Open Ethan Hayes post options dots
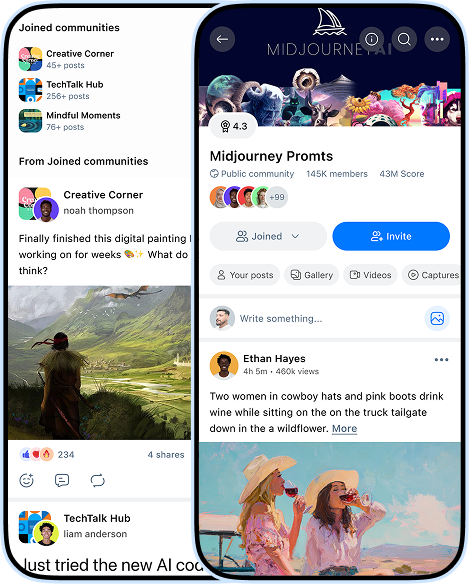The width and height of the screenshot is (469, 584). [x=441, y=360]
